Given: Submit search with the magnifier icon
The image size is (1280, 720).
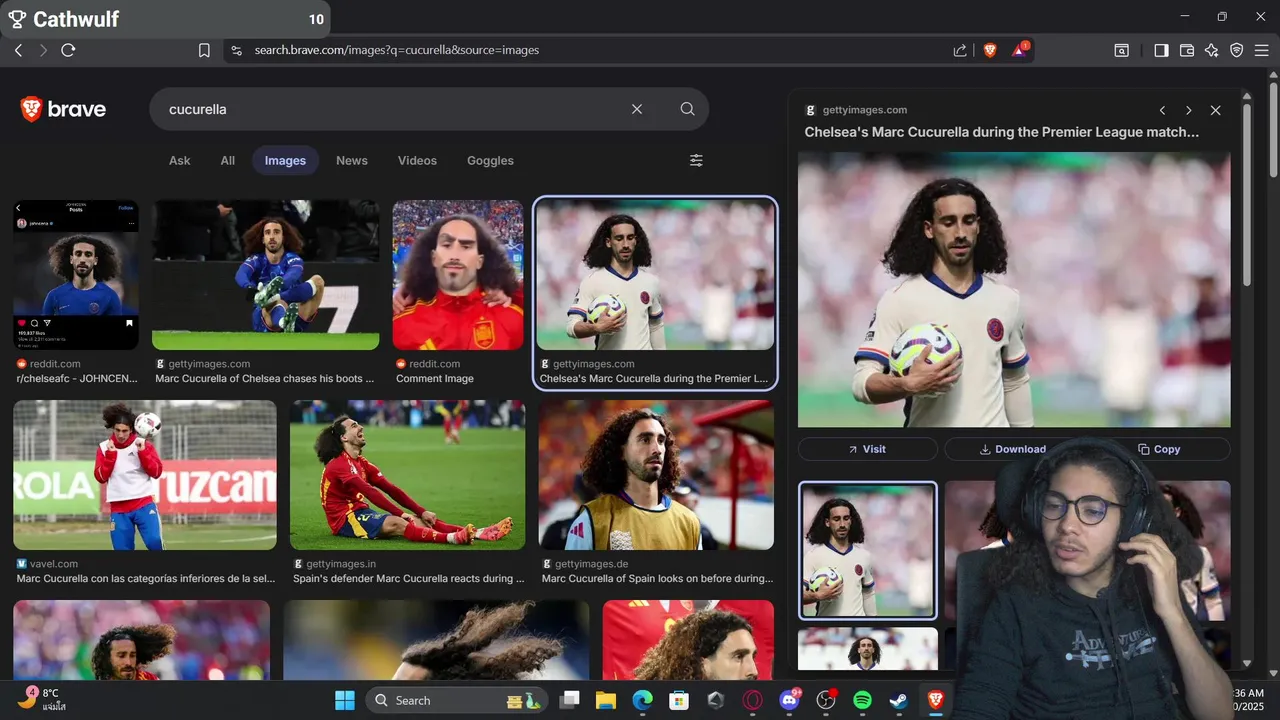Looking at the screenshot, I should click(x=687, y=109).
